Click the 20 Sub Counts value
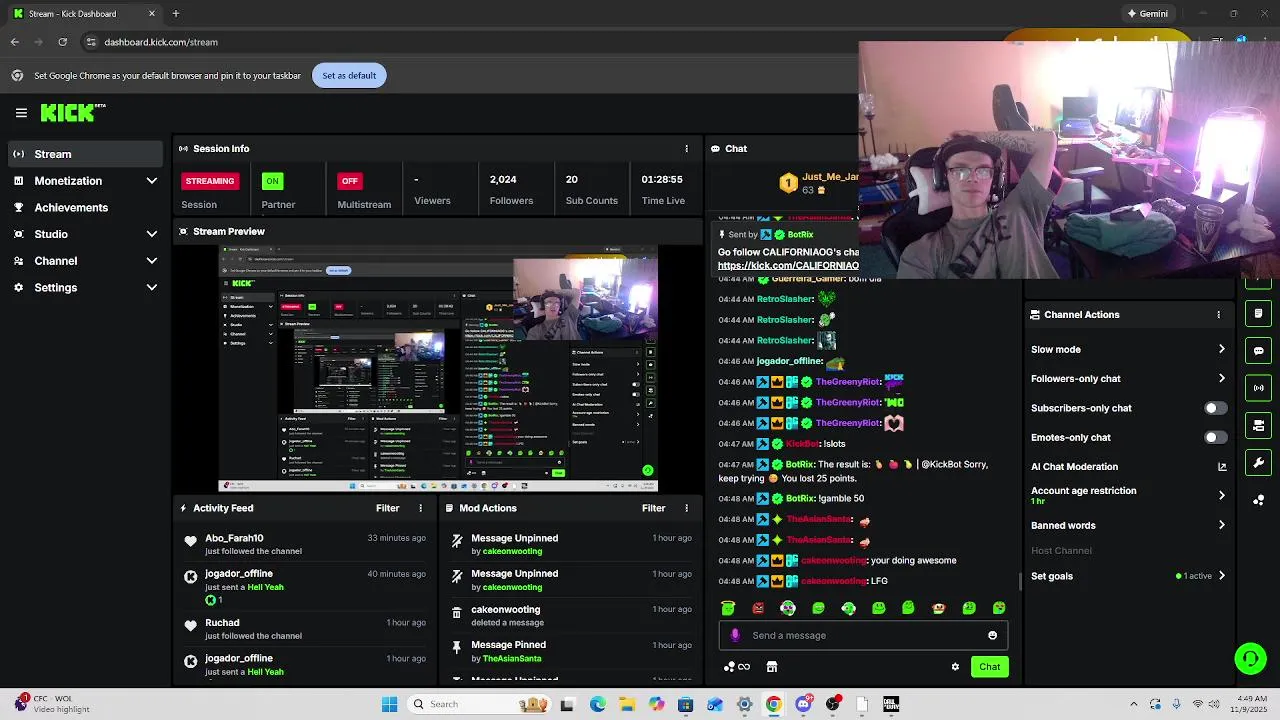 (x=571, y=180)
